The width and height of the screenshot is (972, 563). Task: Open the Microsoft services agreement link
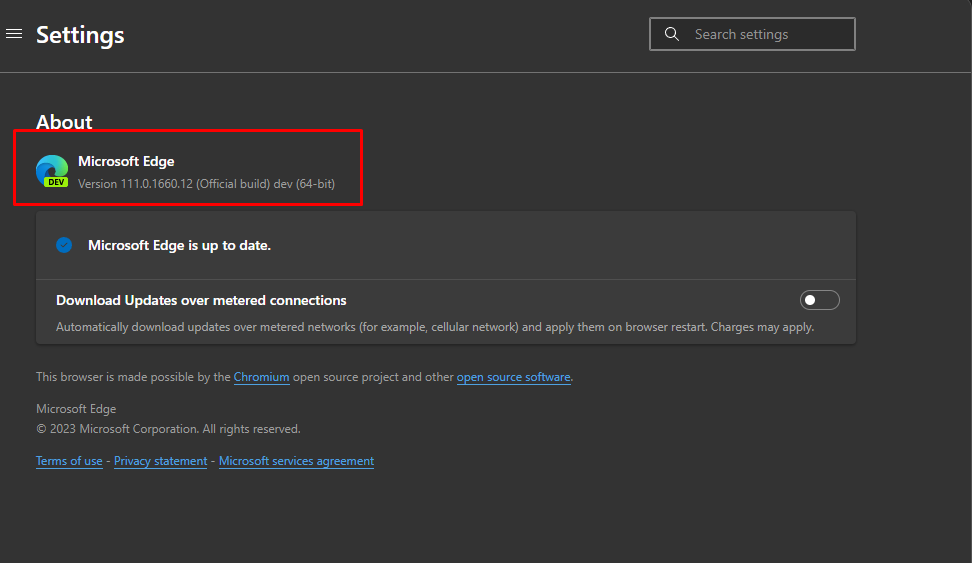[x=296, y=461]
